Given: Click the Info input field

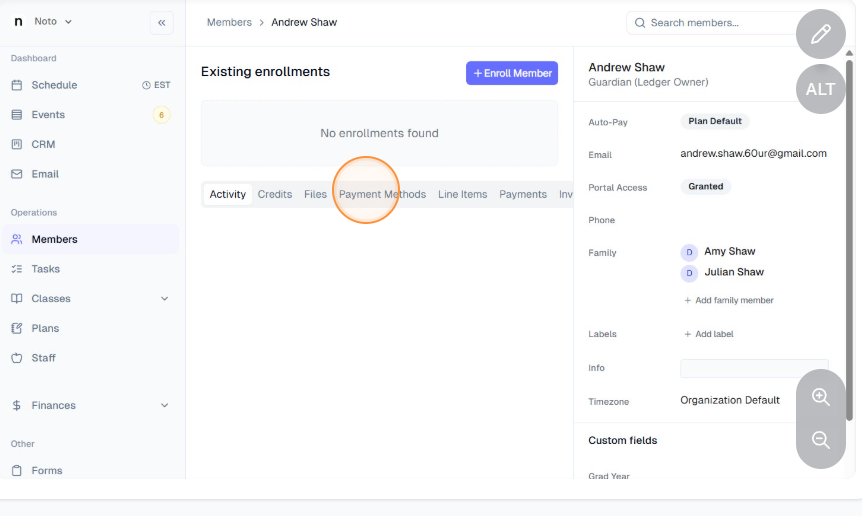Looking at the screenshot, I should point(754,368).
